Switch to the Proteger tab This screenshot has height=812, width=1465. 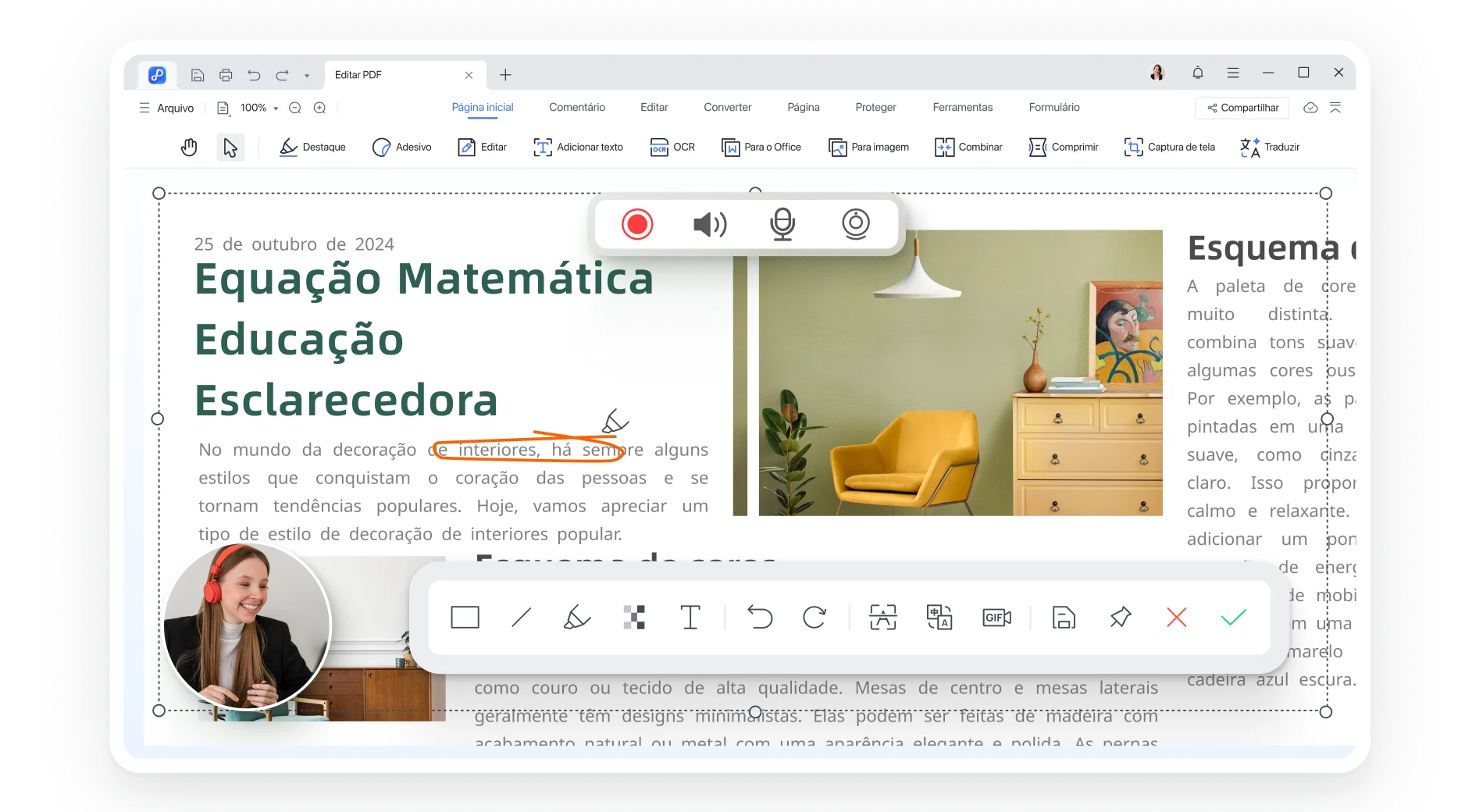(876, 107)
